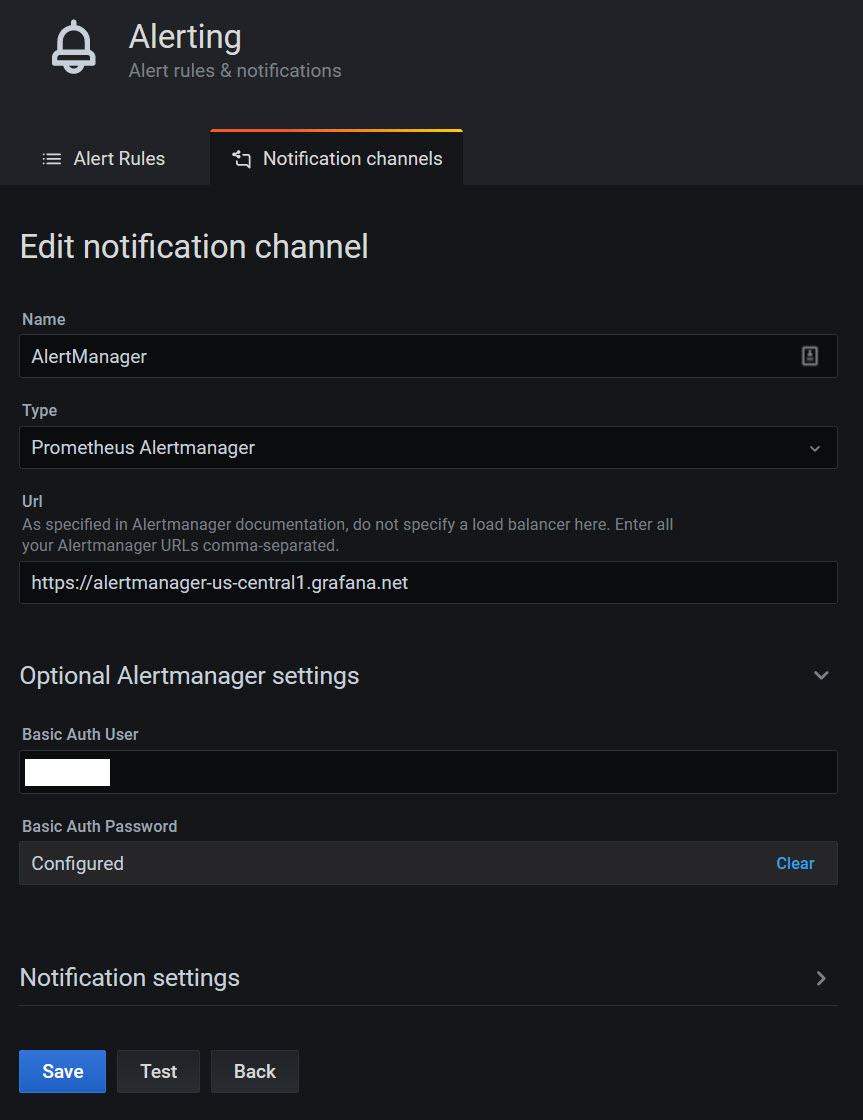The image size is (863, 1120).
Task: Clear the configured Basic Auth Password
Action: (795, 863)
